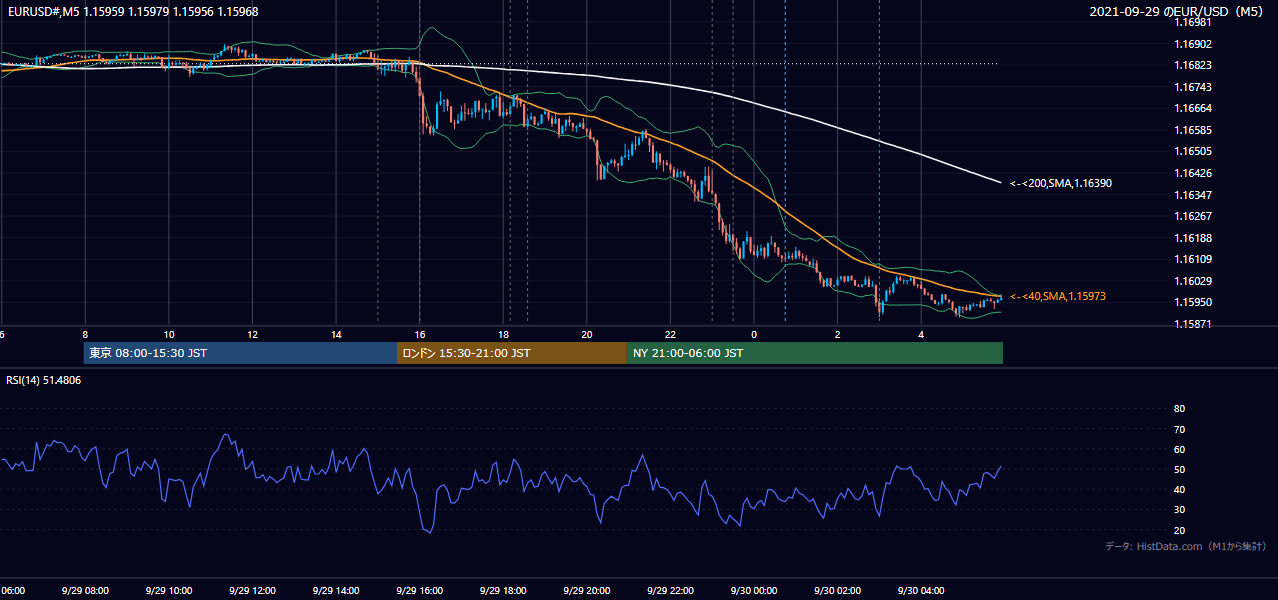Image resolution: width=1278 pixels, height=600 pixels.
Task: Click the 9/29 22:00 bottom time label
Action: (x=670, y=590)
